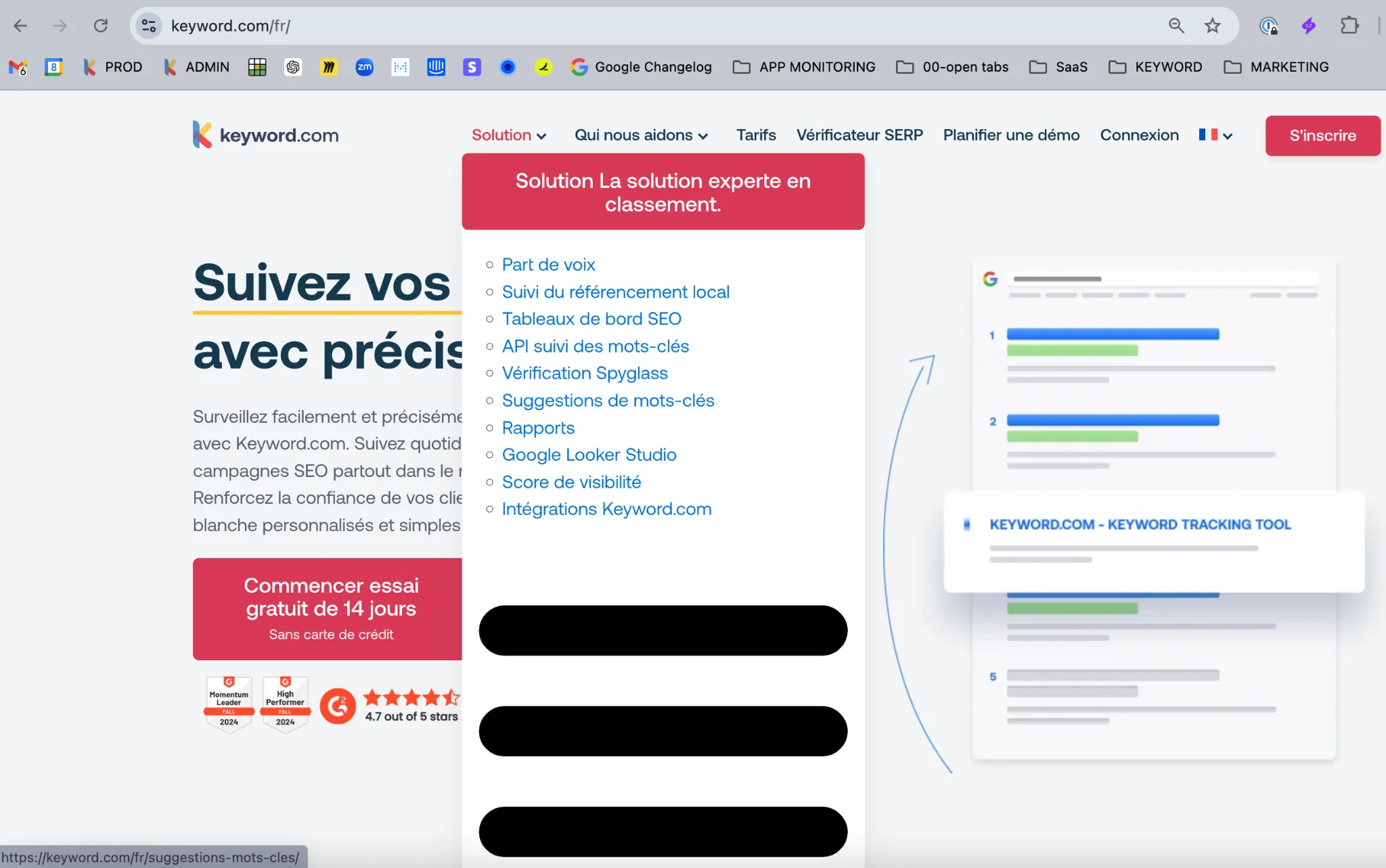This screenshot has height=868, width=1386.
Task: Open the light blue dotted bookmark icon
Action: (x=401, y=67)
